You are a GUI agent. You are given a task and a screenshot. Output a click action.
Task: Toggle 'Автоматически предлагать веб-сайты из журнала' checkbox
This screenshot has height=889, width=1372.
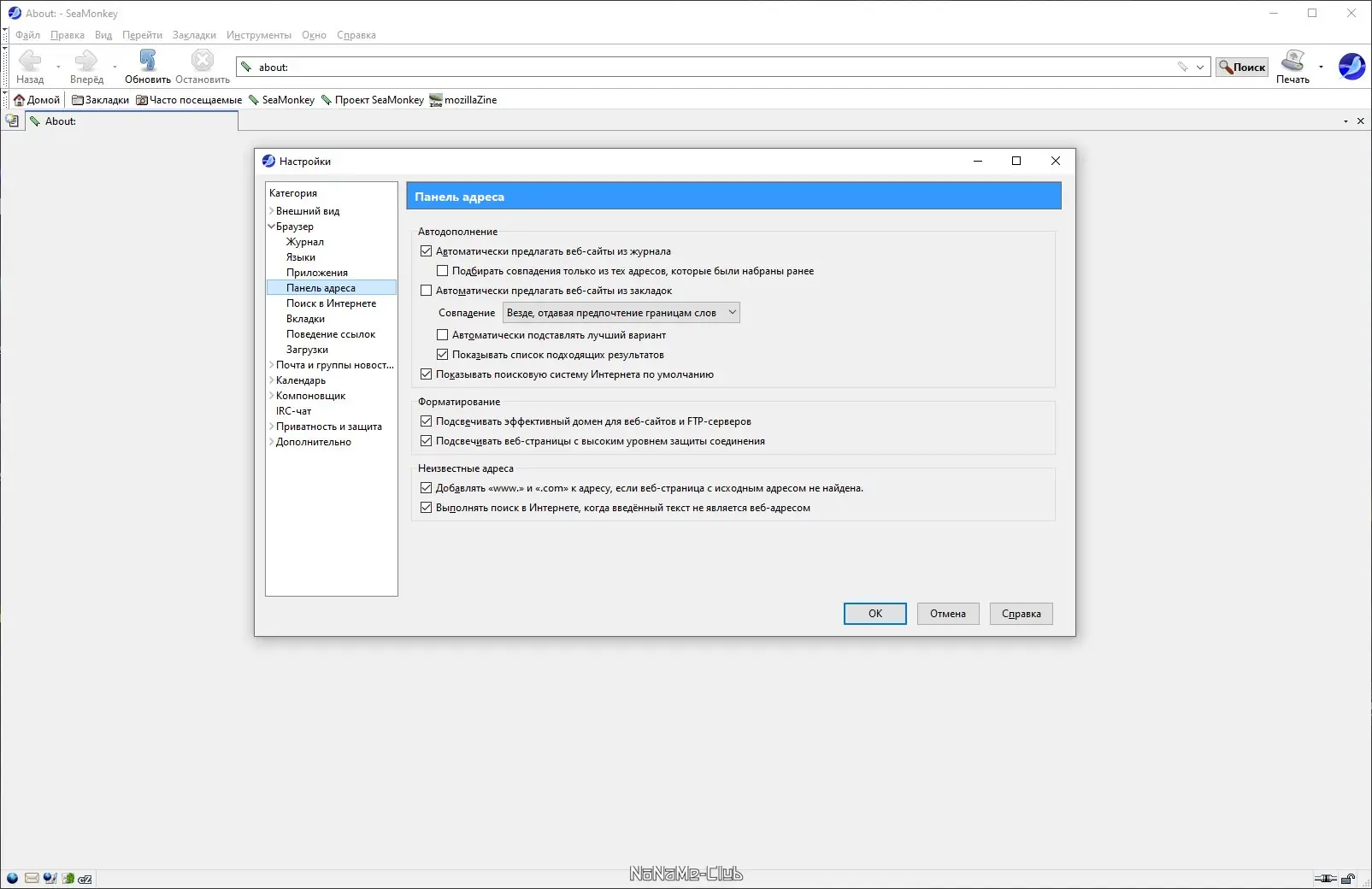pyautogui.click(x=427, y=251)
